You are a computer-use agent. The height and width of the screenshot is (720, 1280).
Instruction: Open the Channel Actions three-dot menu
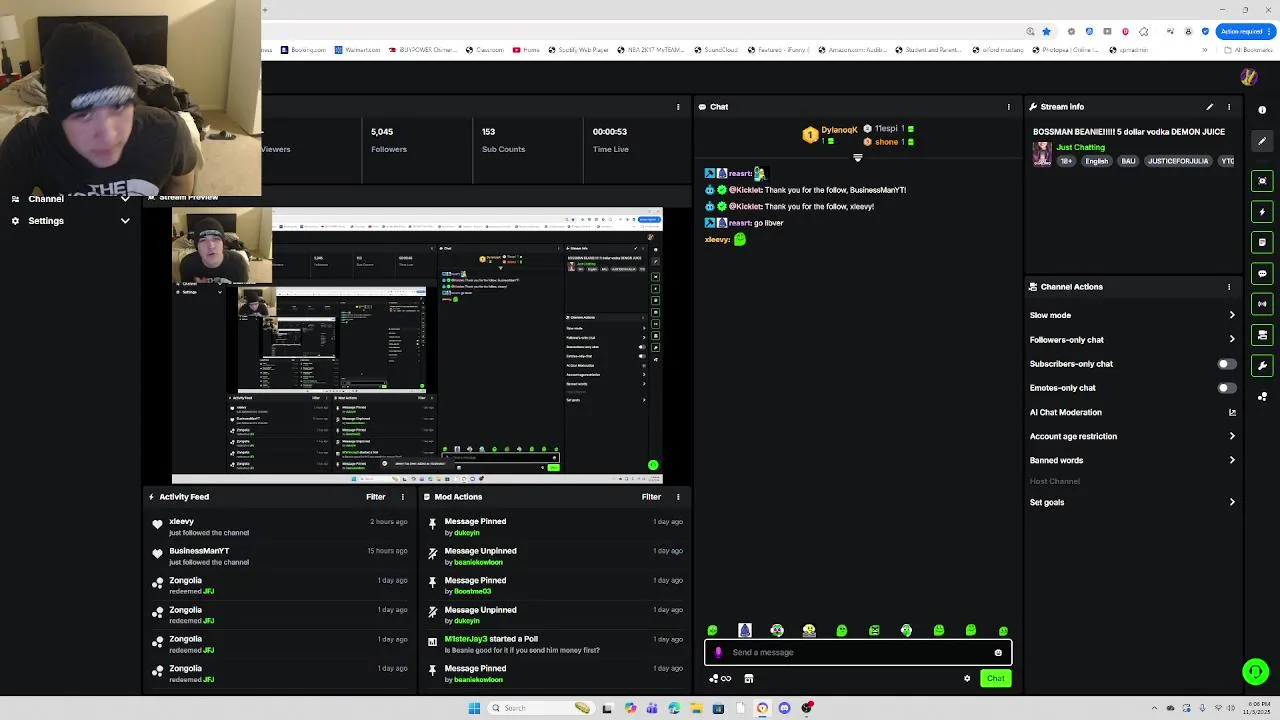pyautogui.click(x=1229, y=287)
